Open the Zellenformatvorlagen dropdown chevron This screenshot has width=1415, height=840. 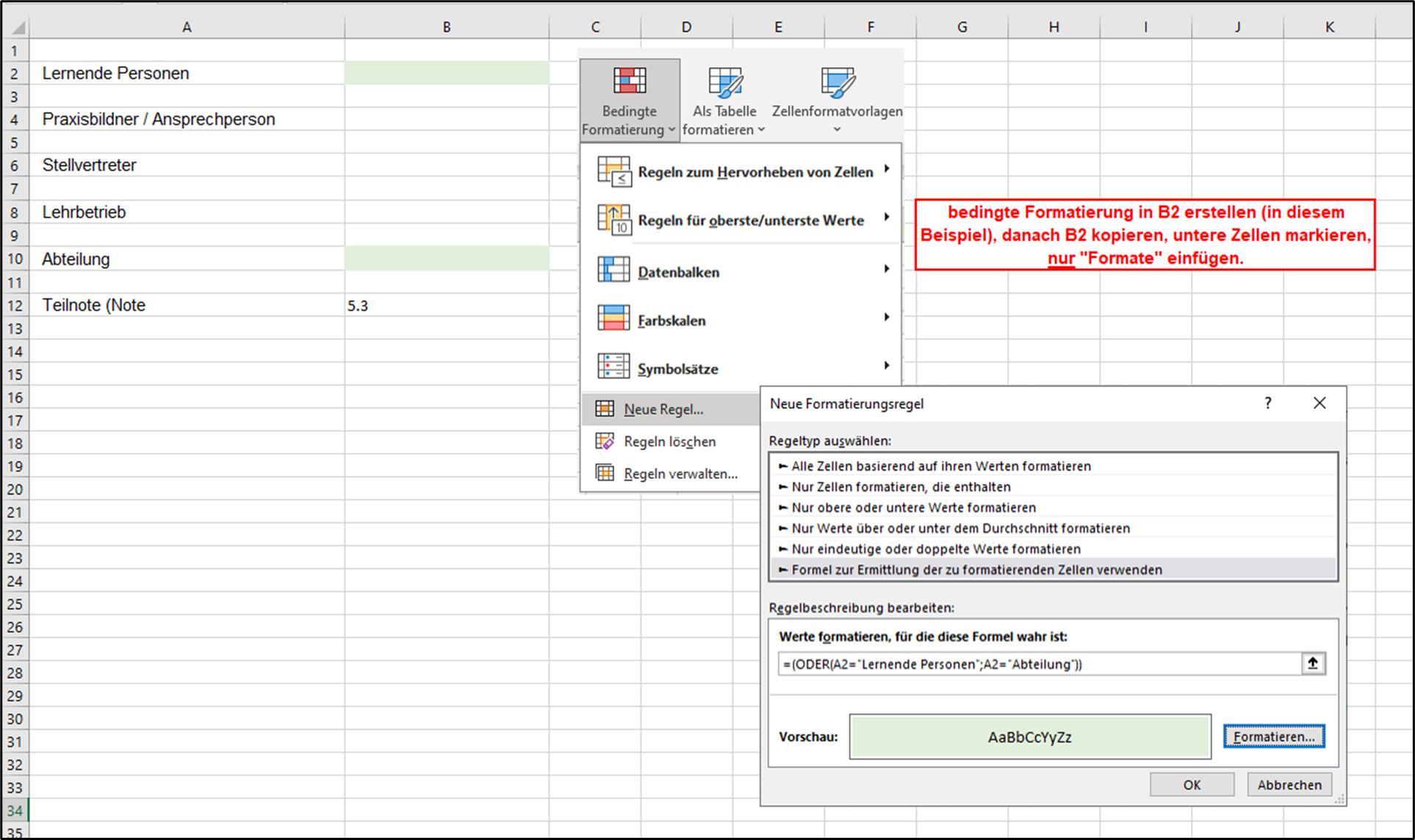pos(837,130)
